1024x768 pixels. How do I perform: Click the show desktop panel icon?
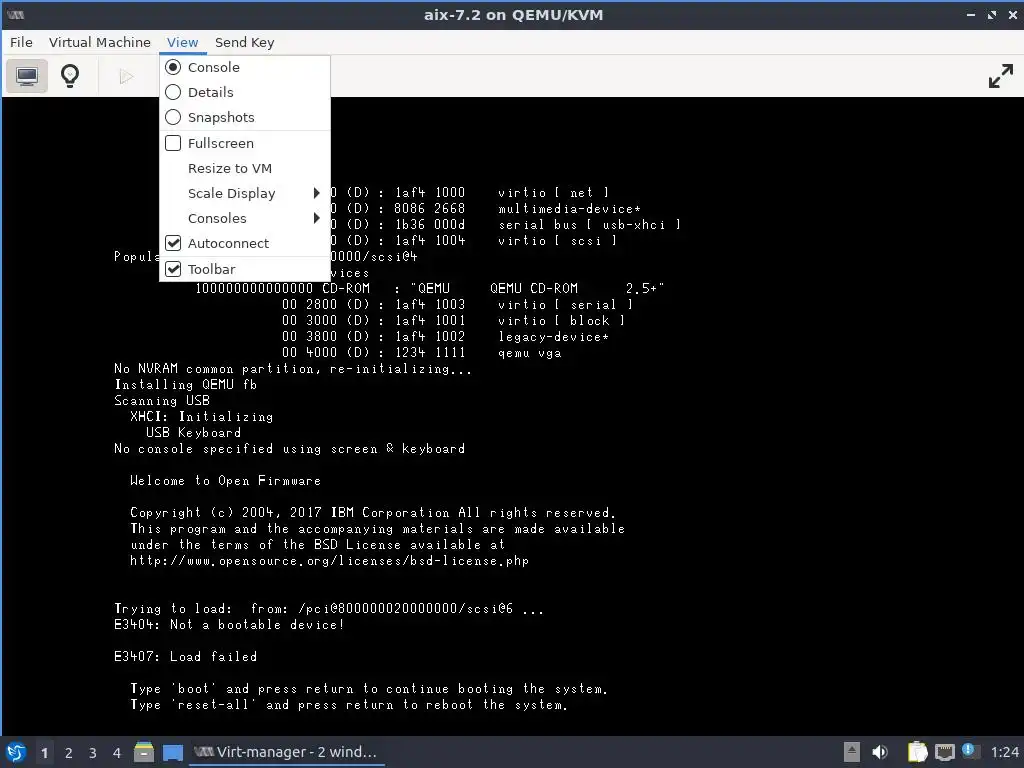coord(172,752)
